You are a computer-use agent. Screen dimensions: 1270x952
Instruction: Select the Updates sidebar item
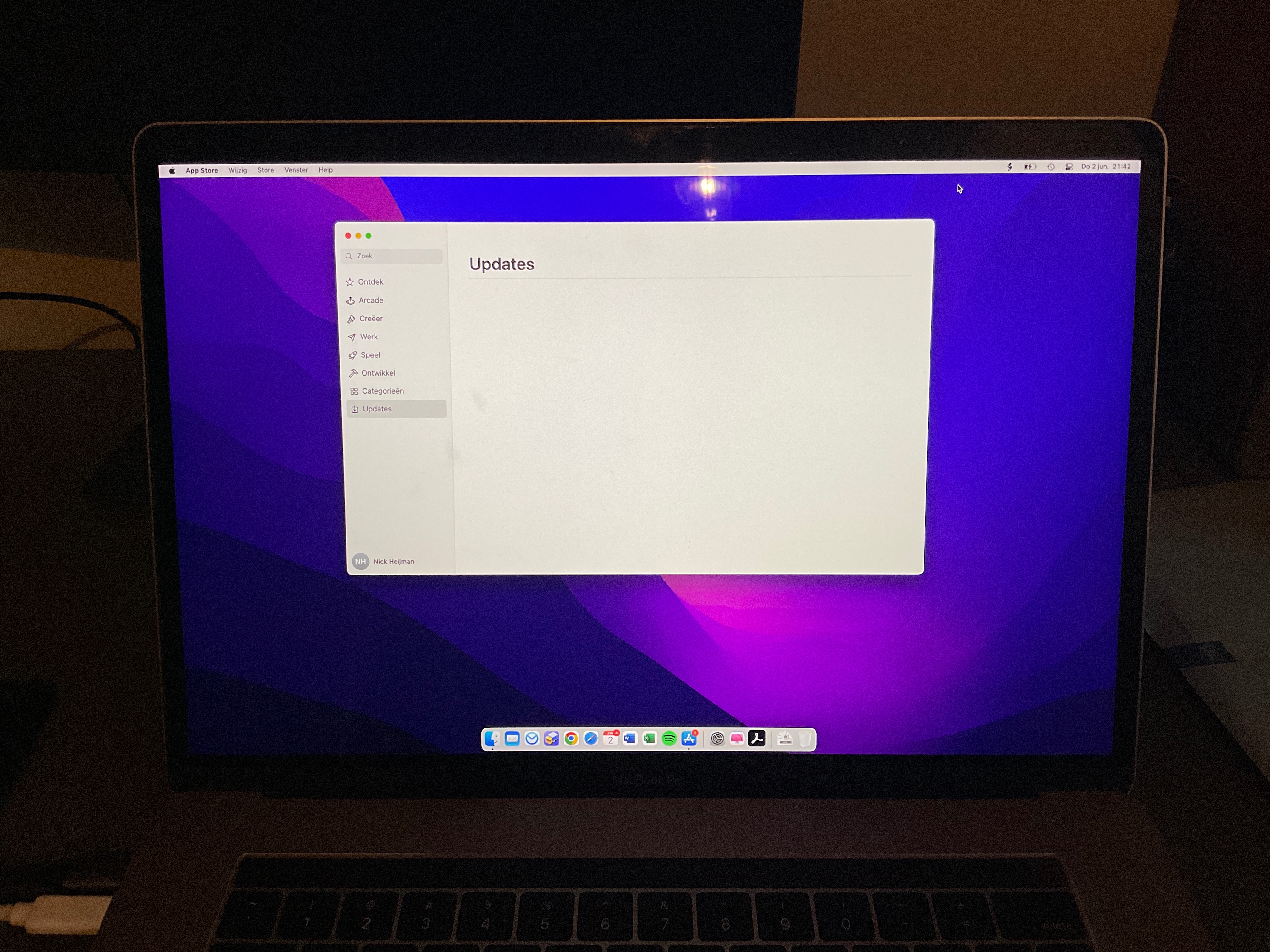point(377,409)
